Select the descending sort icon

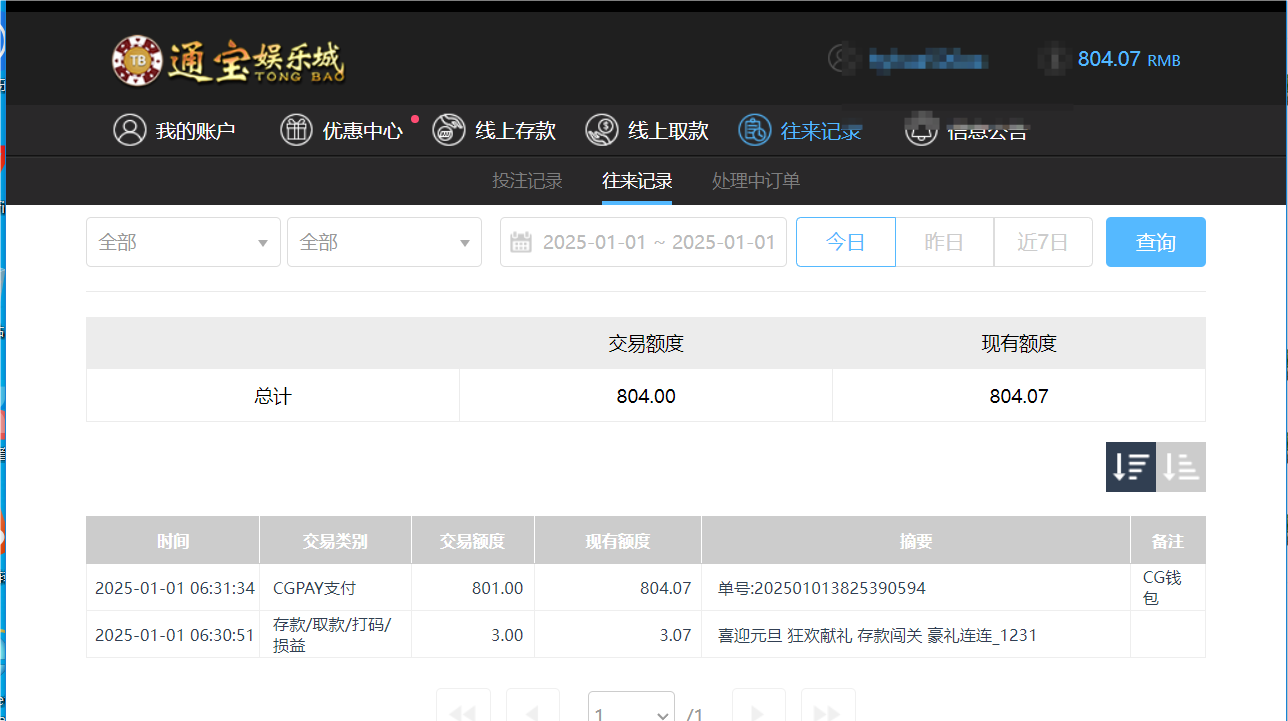(x=1130, y=466)
